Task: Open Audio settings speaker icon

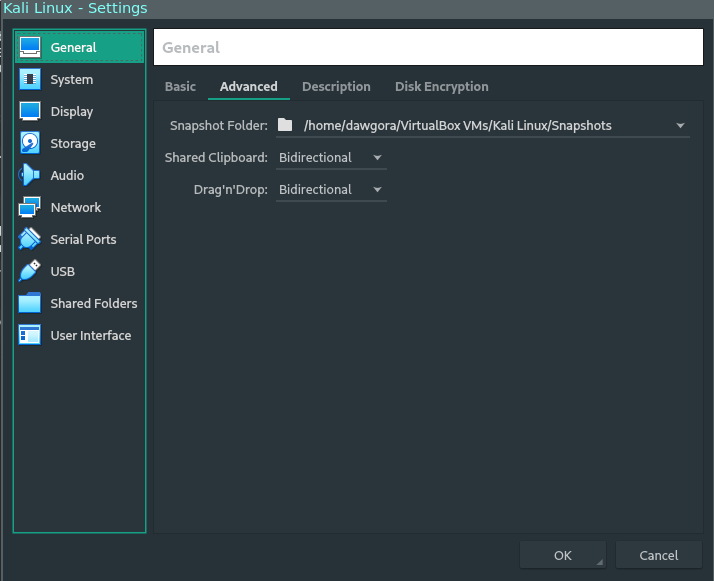Action: pyautogui.click(x=30, y=175)
